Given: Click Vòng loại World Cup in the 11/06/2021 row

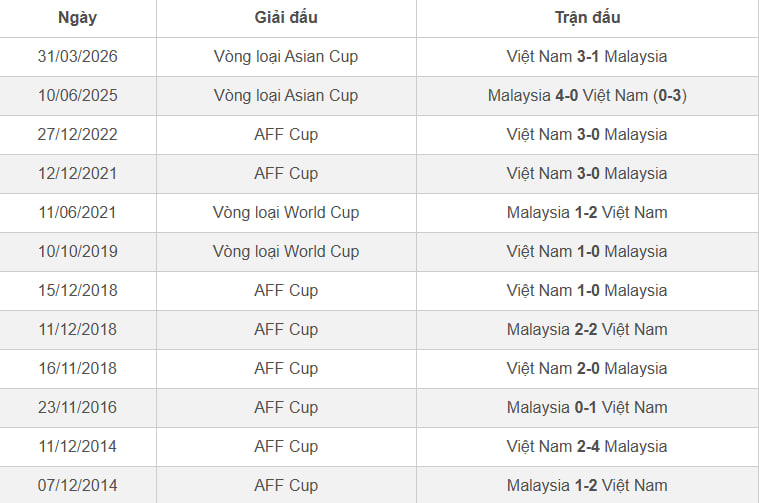Looking at the screenshot, I should tap(286, 213).
